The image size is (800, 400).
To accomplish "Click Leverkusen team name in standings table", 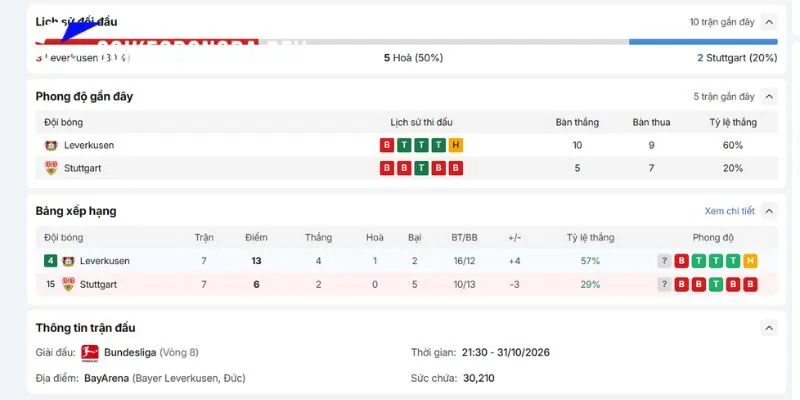I will click(x=105, y=261).
